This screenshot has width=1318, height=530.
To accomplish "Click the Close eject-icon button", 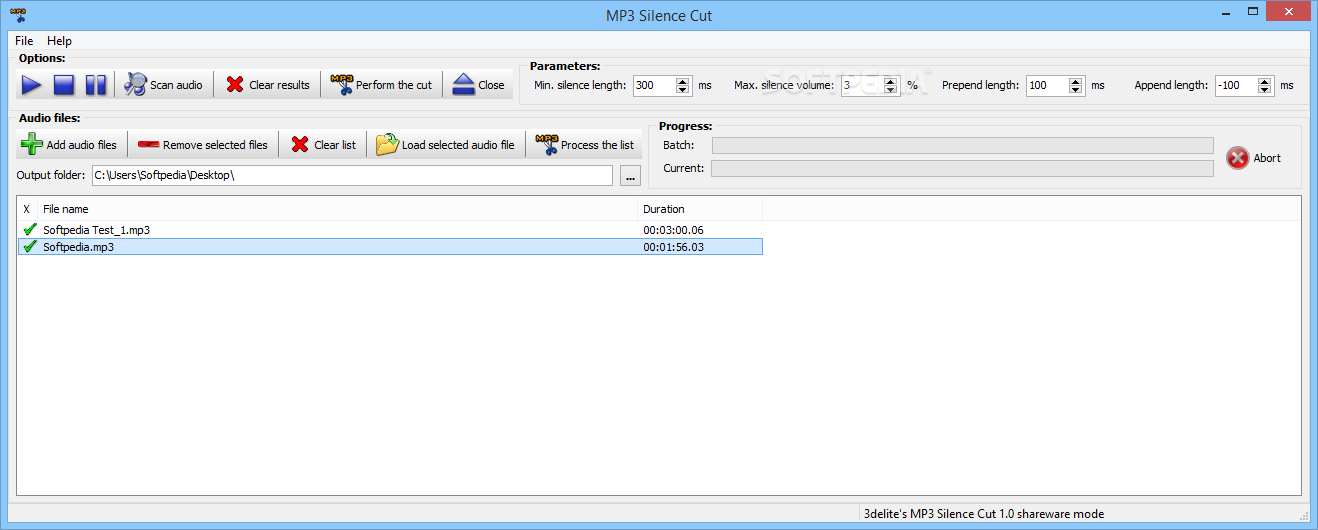I will pos(479,85).
